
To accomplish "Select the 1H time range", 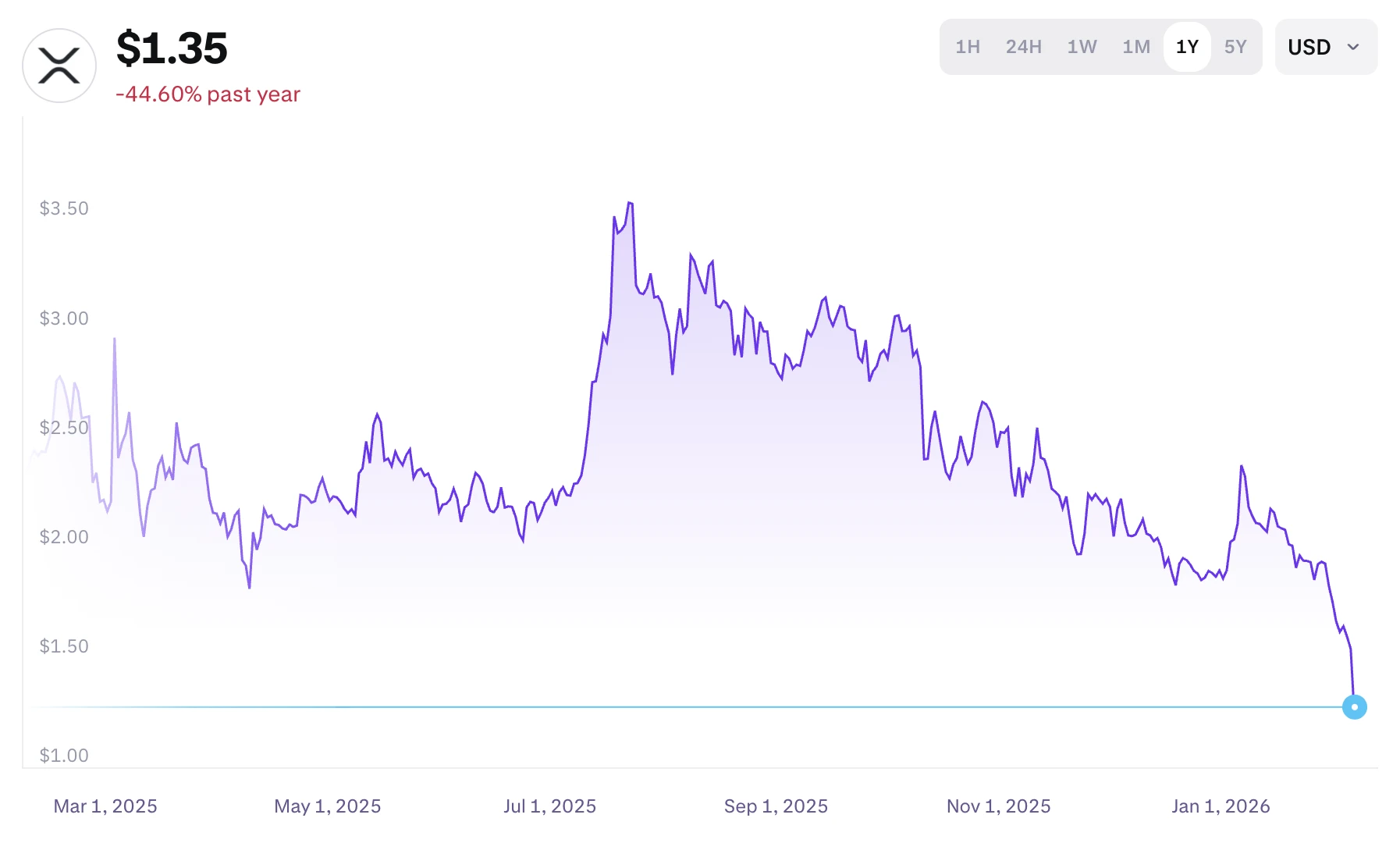I will pos(967,47).
